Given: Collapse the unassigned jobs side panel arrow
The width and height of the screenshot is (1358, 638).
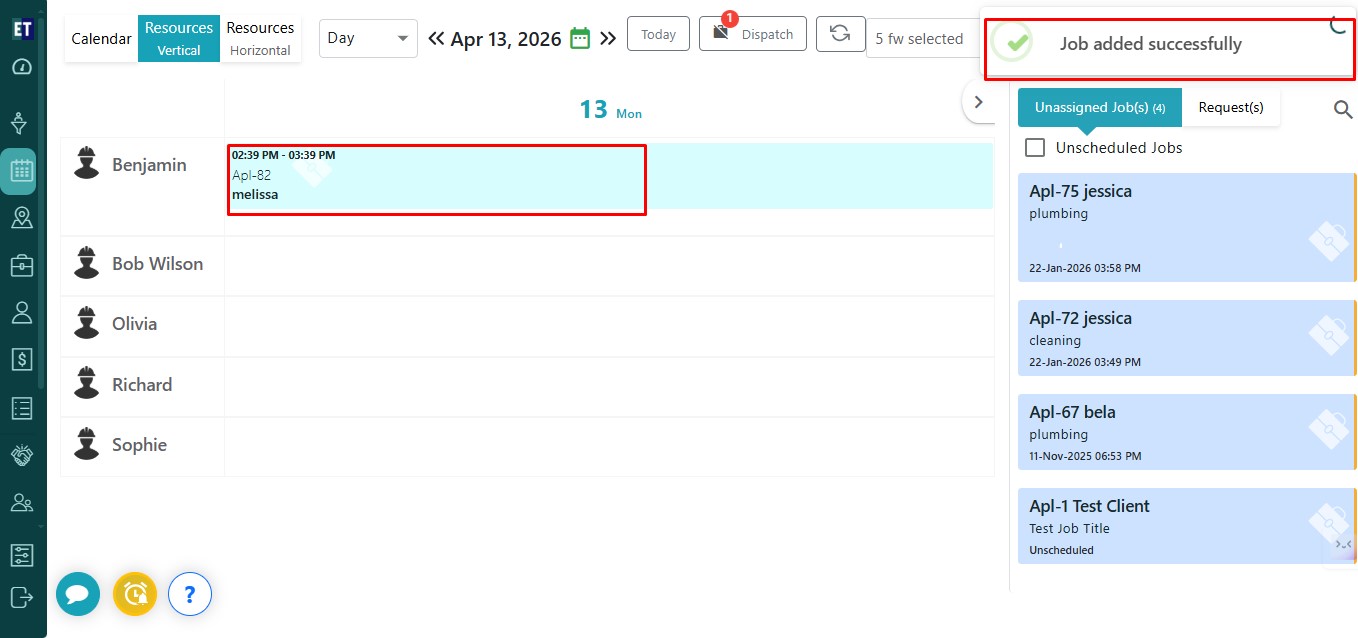Looking at the screenshot, I should (x=978, y=102).
